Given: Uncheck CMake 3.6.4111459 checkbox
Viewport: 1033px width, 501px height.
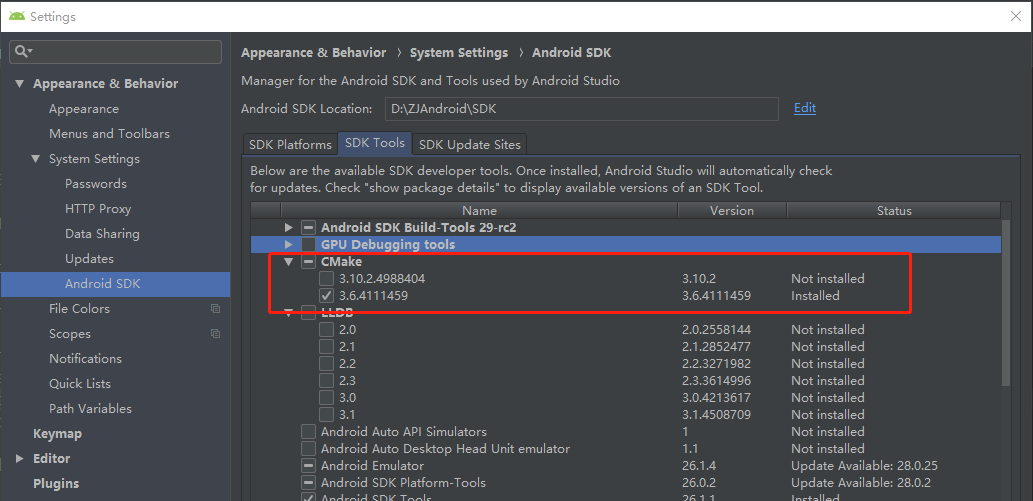Looking at the screenshot, I should pyautogui.click(x=326, y=296).
